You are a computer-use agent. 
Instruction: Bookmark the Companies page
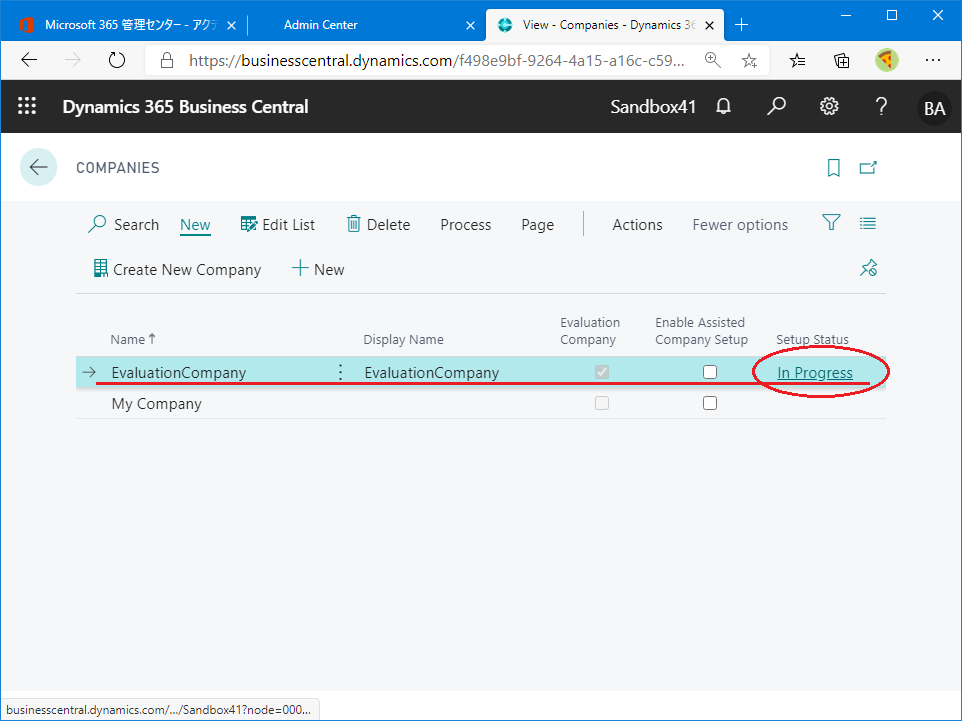(833, 168)
